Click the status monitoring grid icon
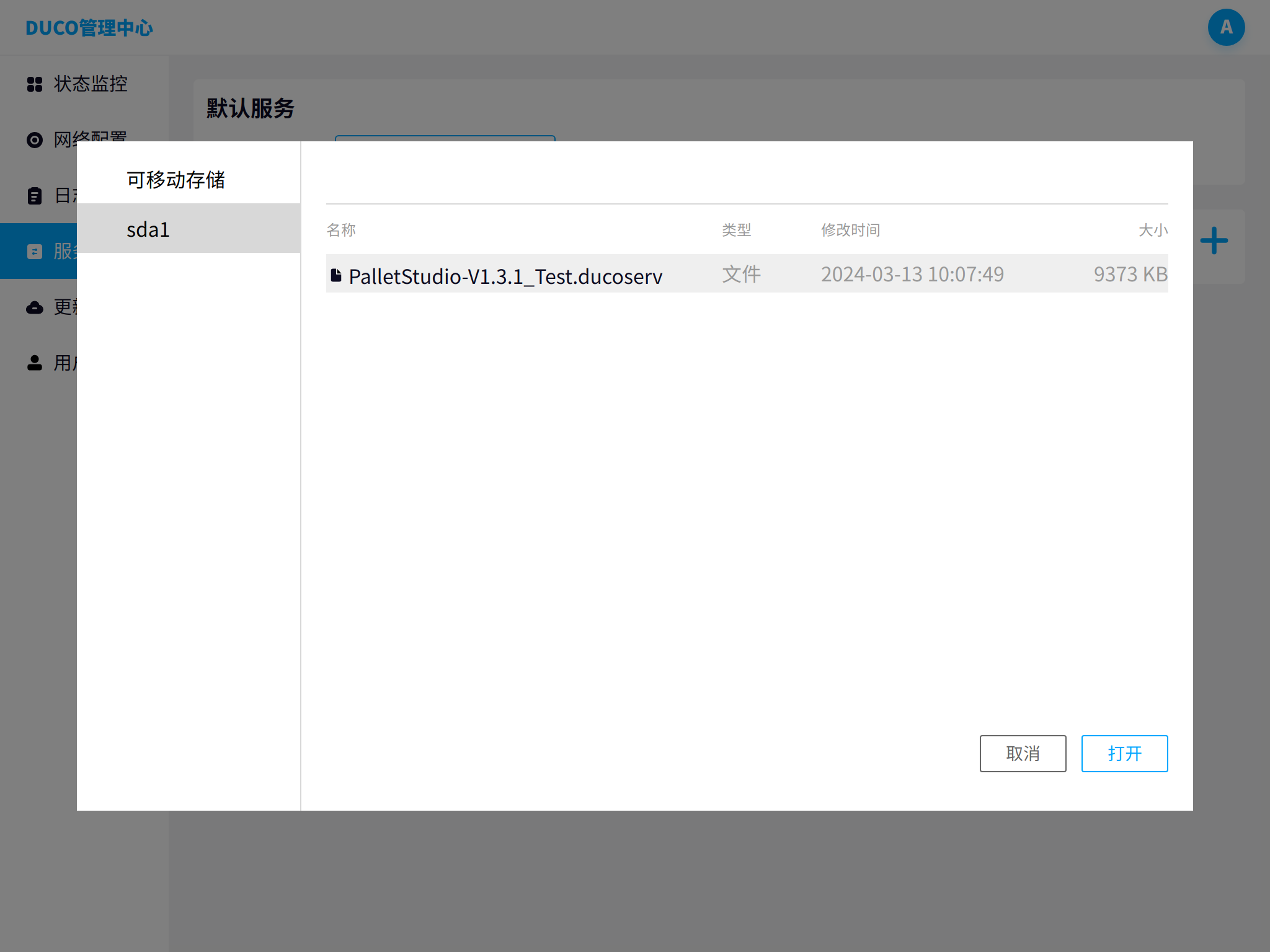Viewport: 1270px width, 952px height. point(35,84)
